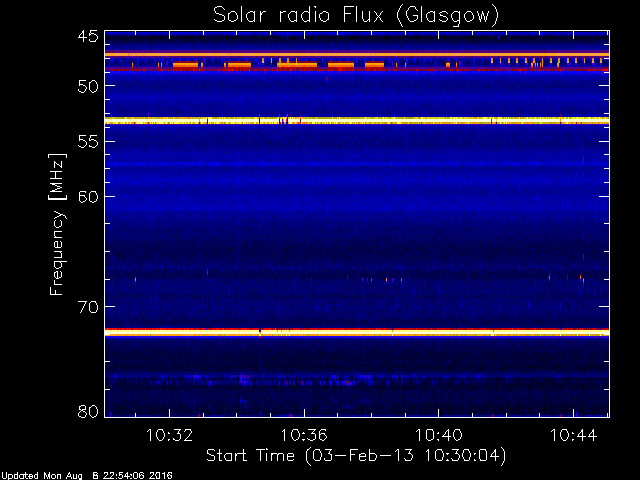The width and height of the screenshot is (640, 480).
Task: Click the '55' frequency tick label
Action: click(x=89, y=142)
